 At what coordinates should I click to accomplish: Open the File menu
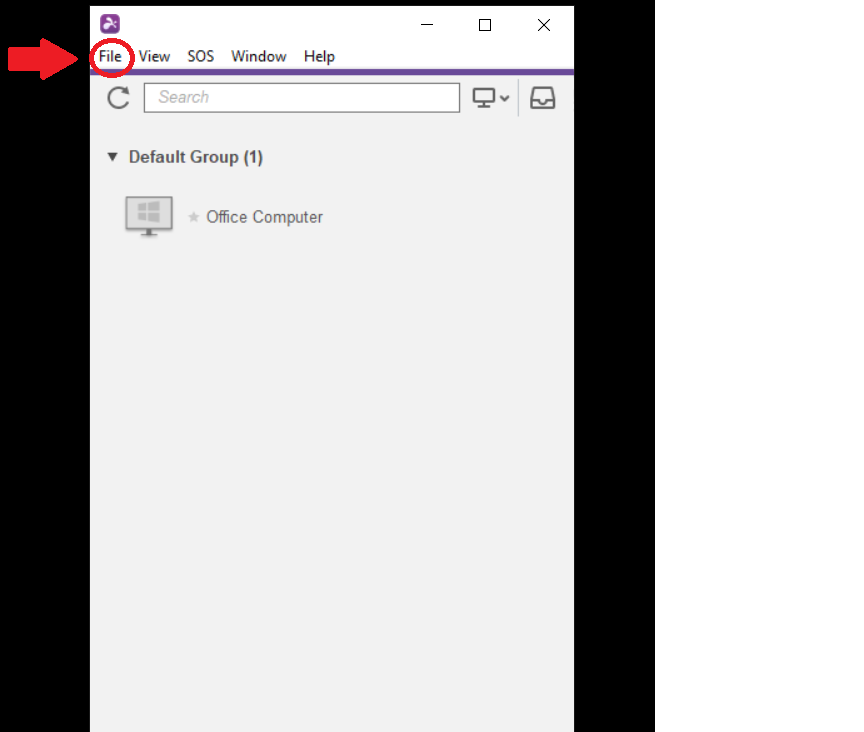(110, 56)
